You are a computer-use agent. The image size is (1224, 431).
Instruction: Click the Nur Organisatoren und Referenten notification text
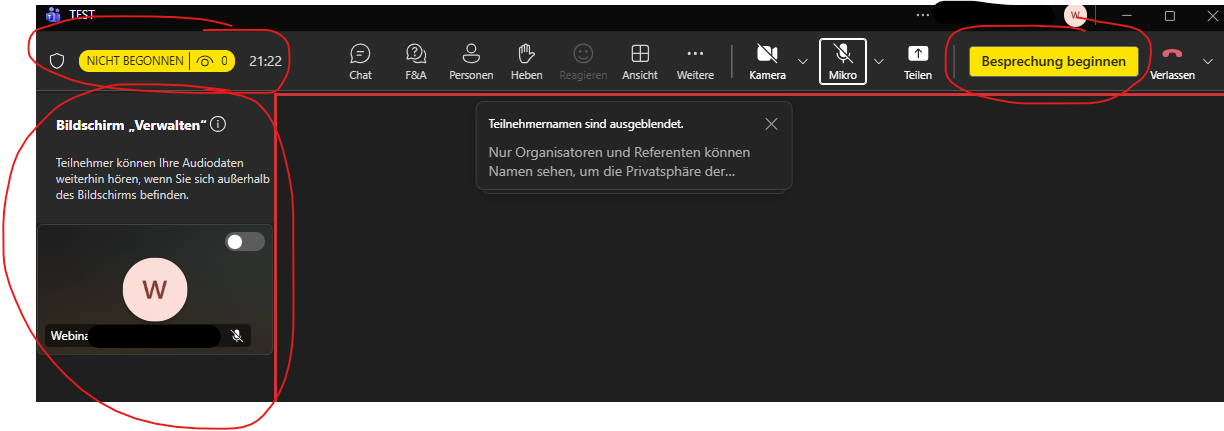619,162
